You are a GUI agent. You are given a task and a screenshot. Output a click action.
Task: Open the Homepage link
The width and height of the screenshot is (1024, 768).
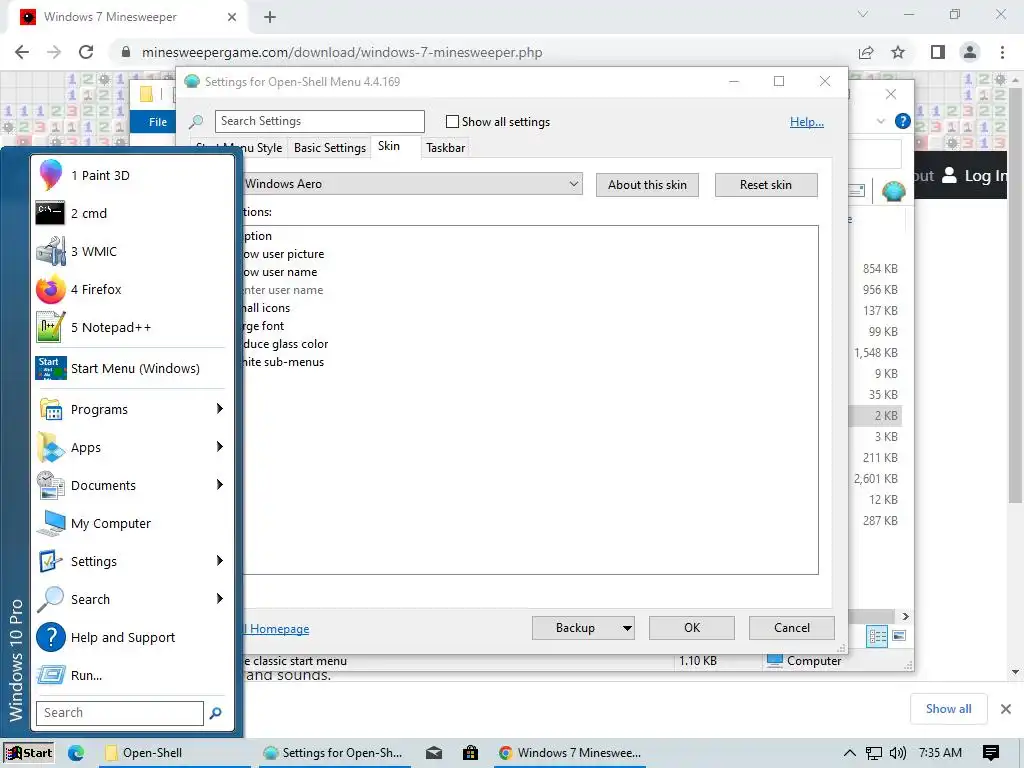(277, 629)
